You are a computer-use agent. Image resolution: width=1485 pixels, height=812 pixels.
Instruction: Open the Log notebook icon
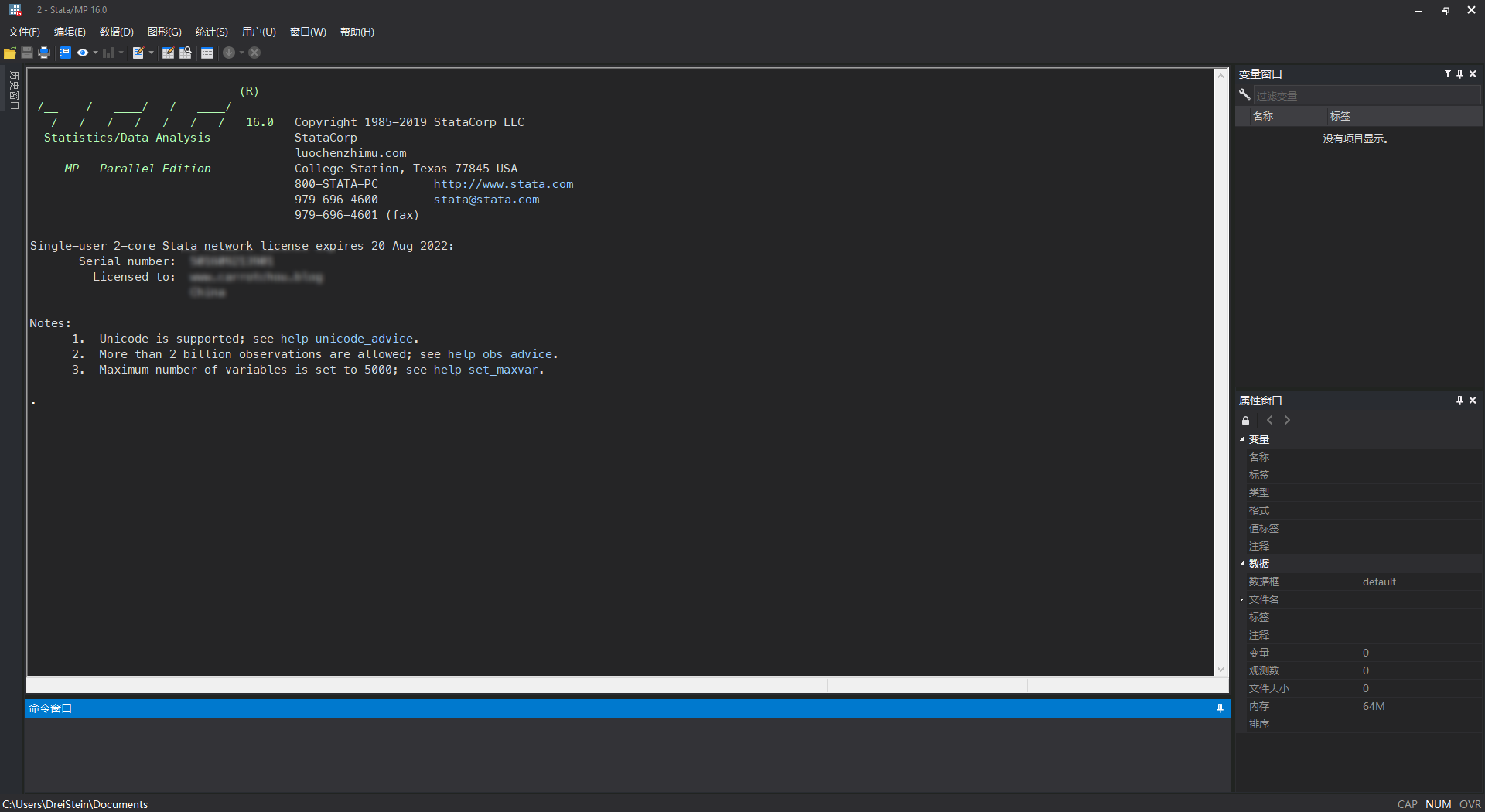click(65, 53)
